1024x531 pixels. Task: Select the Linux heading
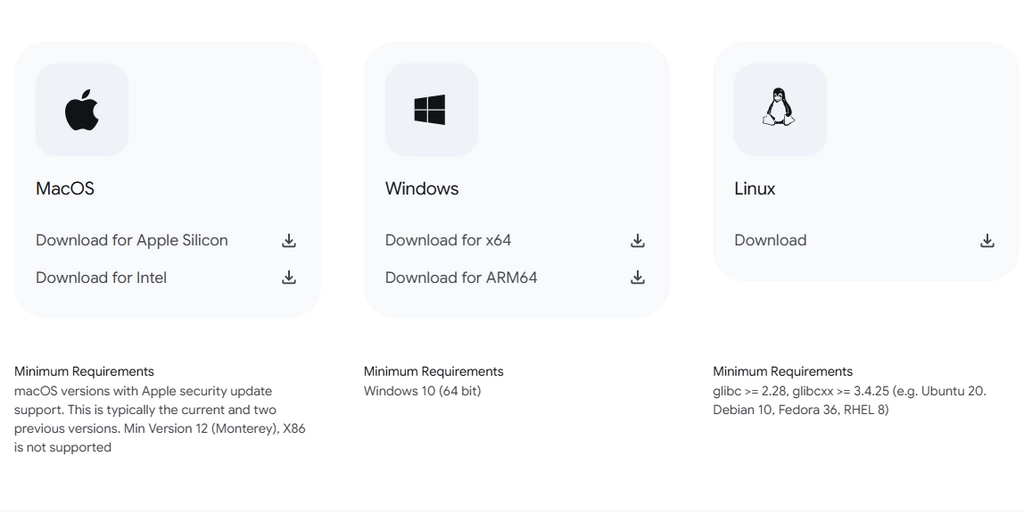[755, 189]
